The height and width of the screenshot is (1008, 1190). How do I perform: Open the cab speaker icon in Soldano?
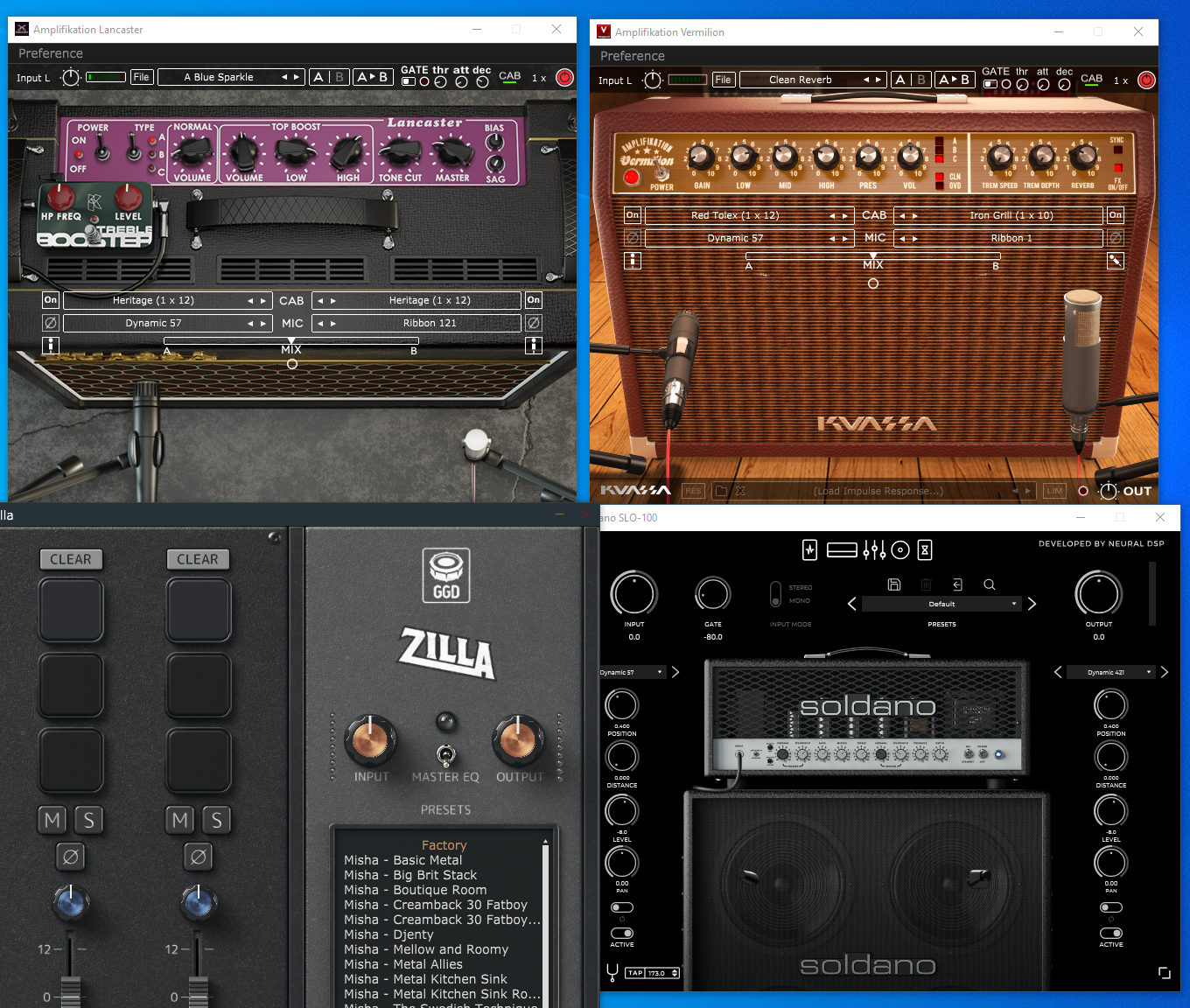tap(900, 549)
